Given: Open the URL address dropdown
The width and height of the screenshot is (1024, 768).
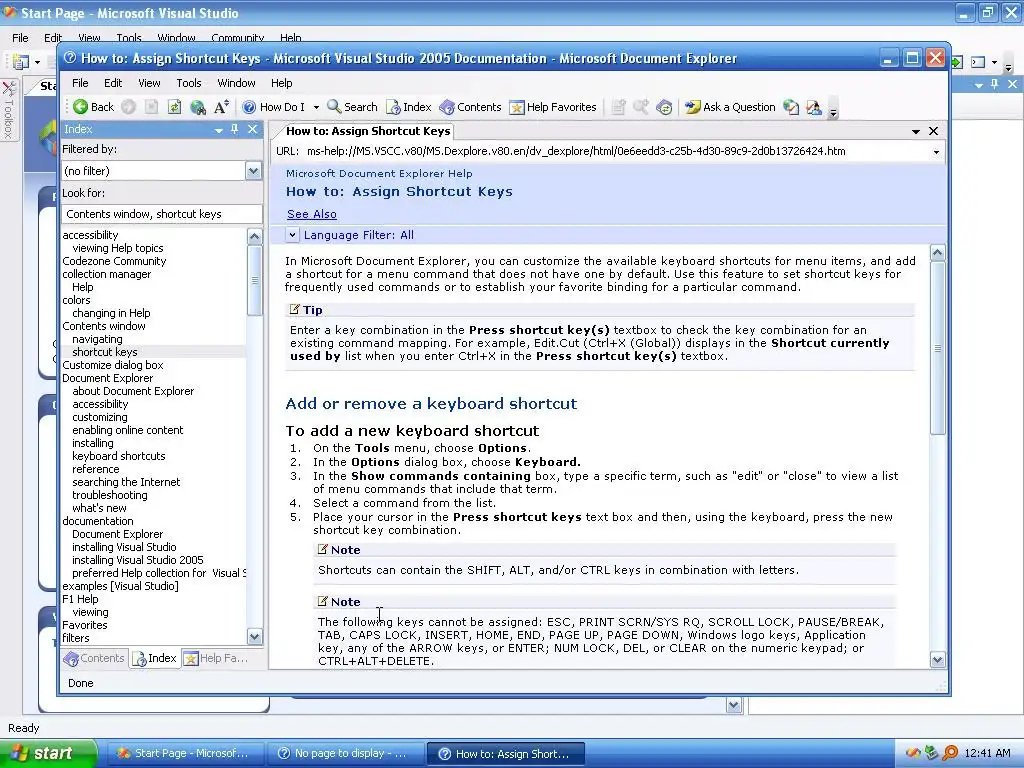Looking at the screenshot, I should pos(936,152).
